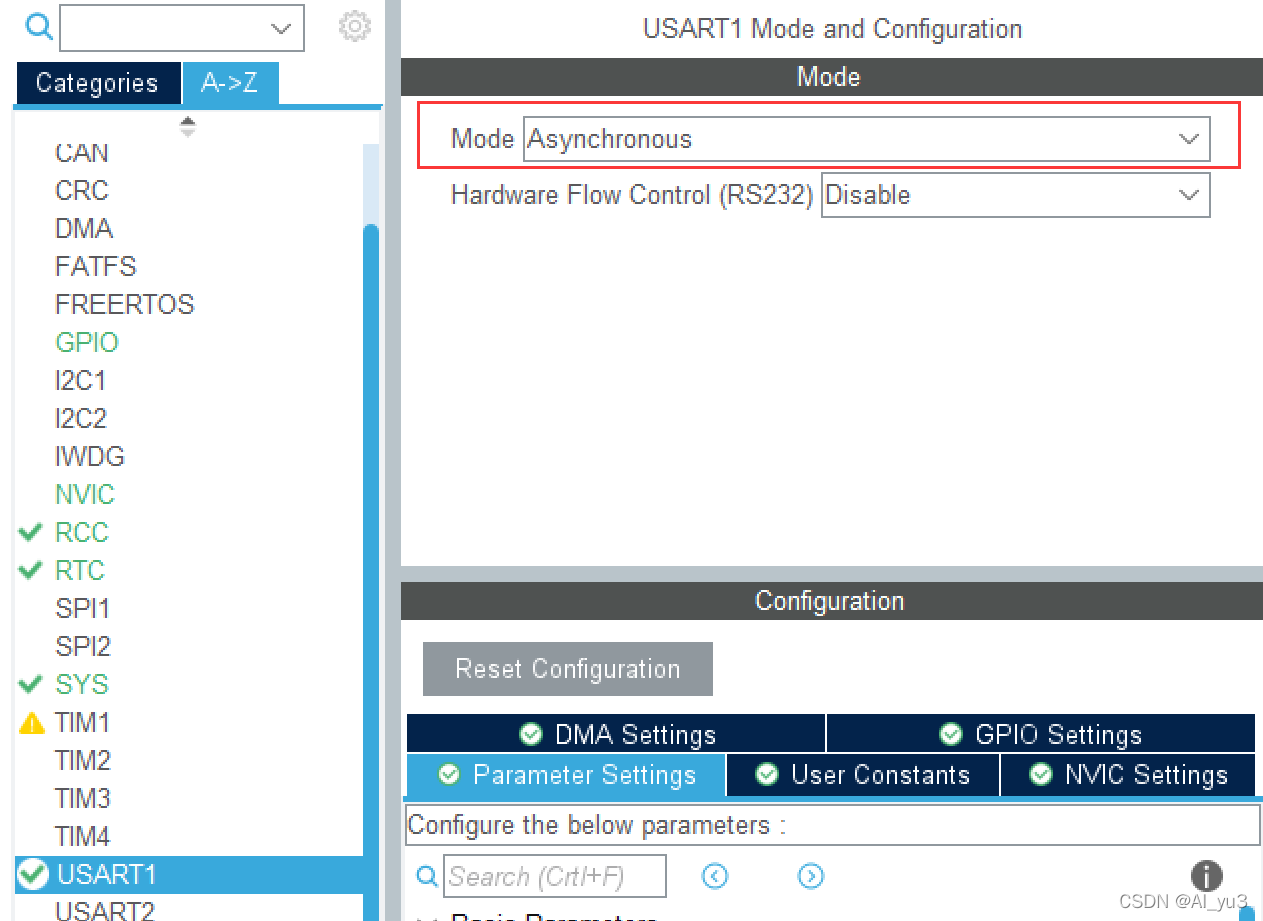Viewport: 1263px width, 921px height.
Task: Select TIM1 in the peripheral list
Action: (x=83, y=722)
